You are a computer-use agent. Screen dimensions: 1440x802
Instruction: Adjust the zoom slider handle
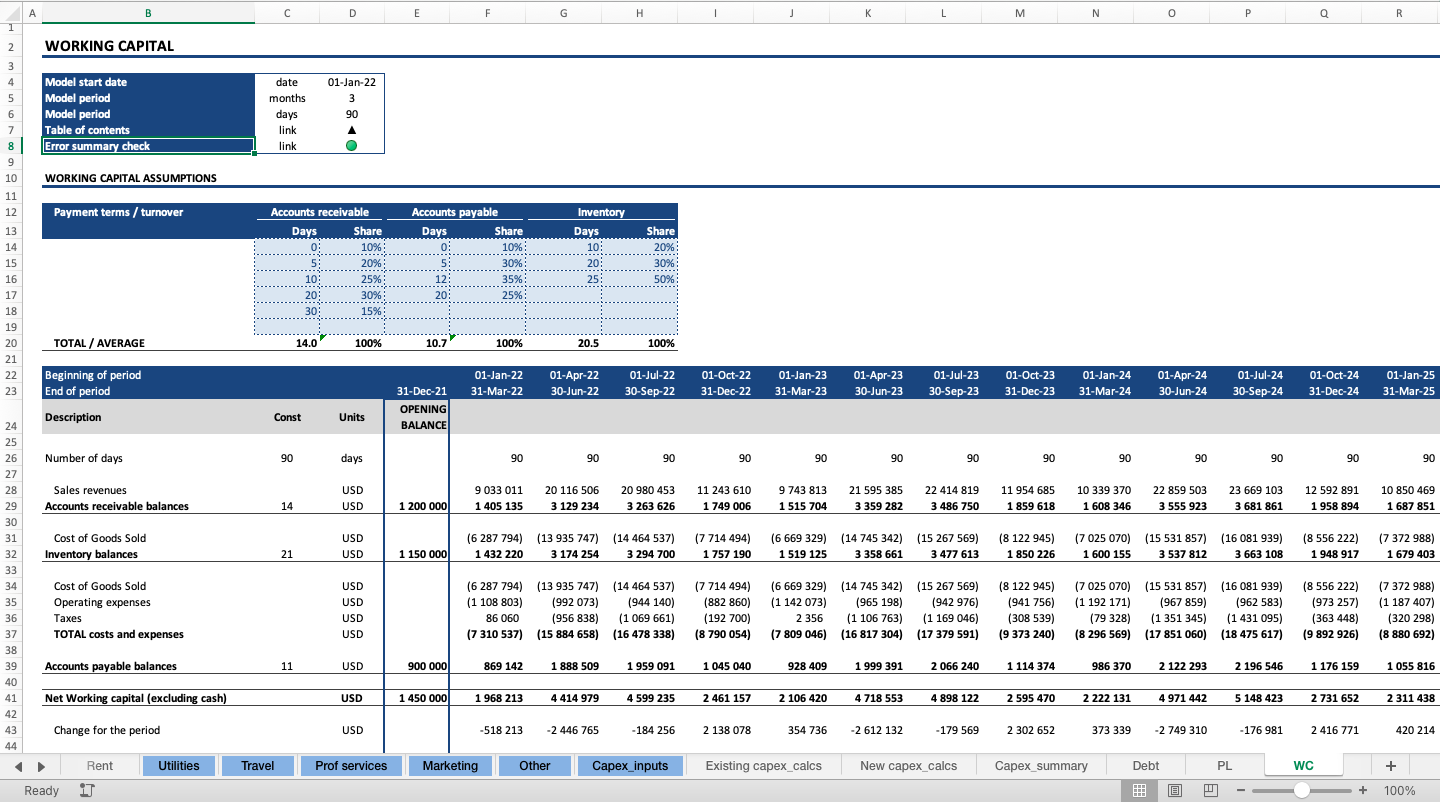pos(1301,790)
